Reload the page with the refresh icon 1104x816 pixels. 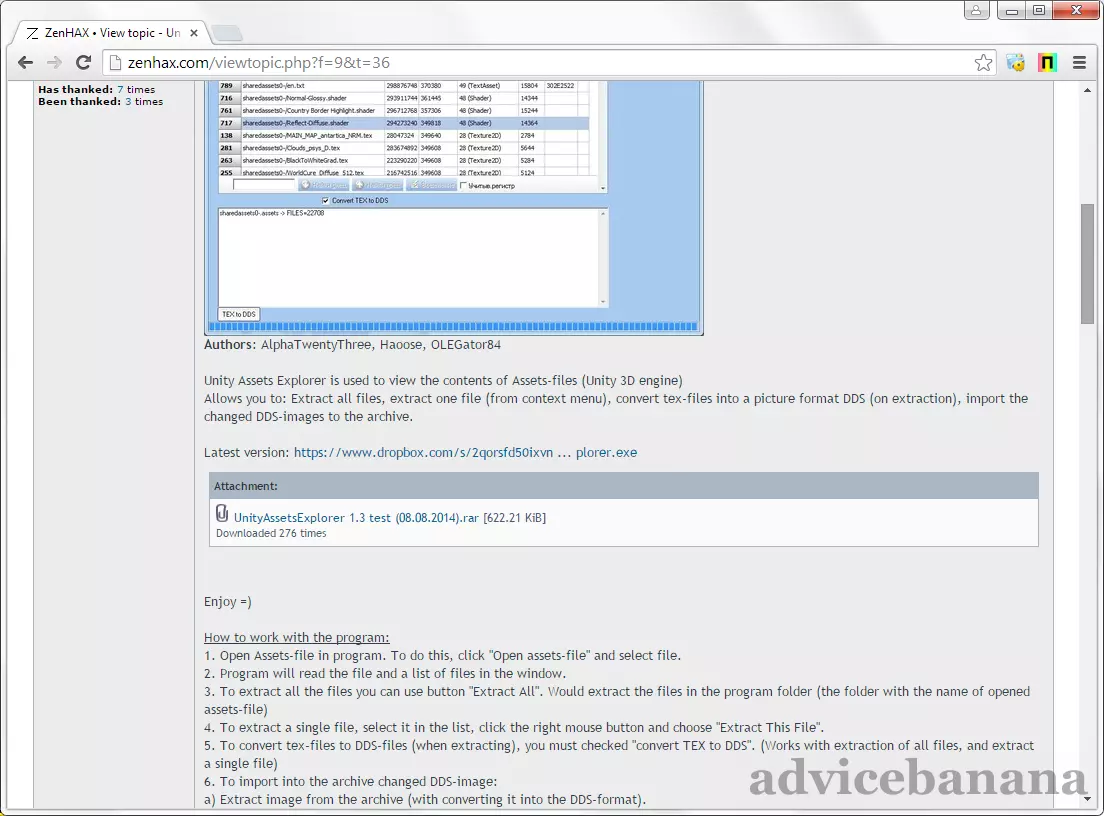coord(83,63)
